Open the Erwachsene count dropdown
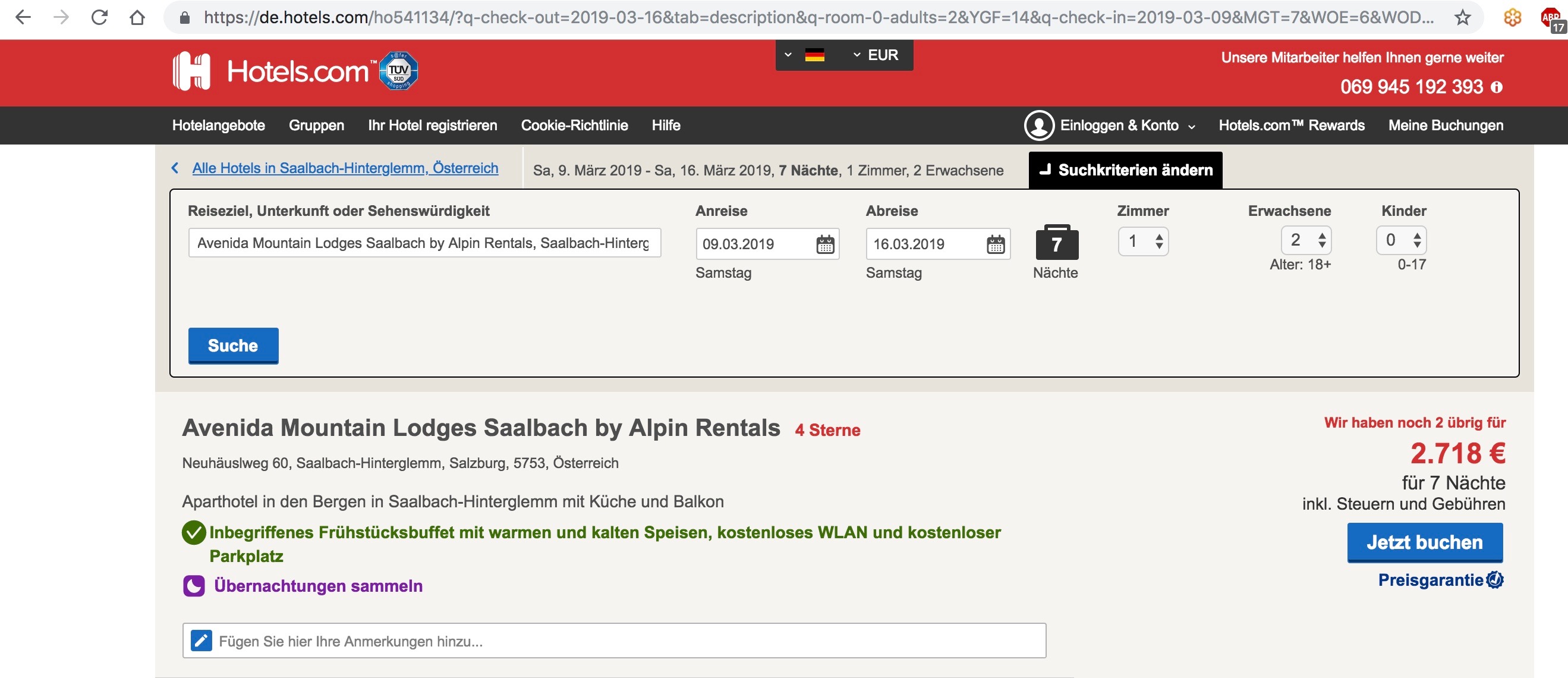This screenshot has width=1568, height=678. click(x=1306, y=240)
